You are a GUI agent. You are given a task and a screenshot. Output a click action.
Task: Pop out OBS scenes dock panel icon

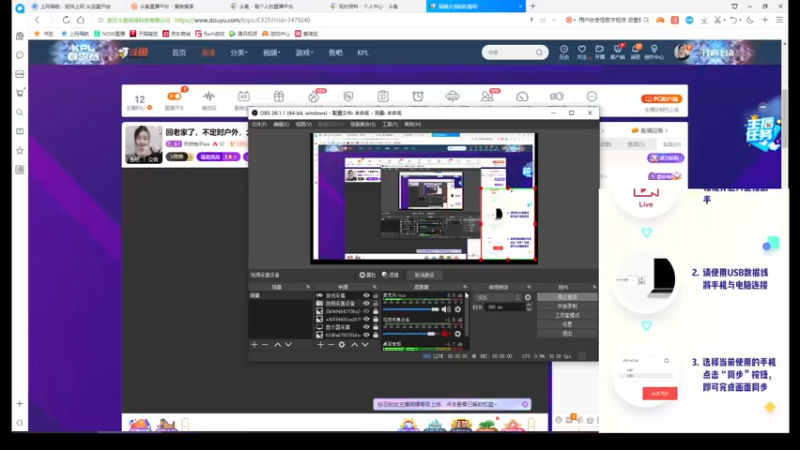click(x=308, y=287)
